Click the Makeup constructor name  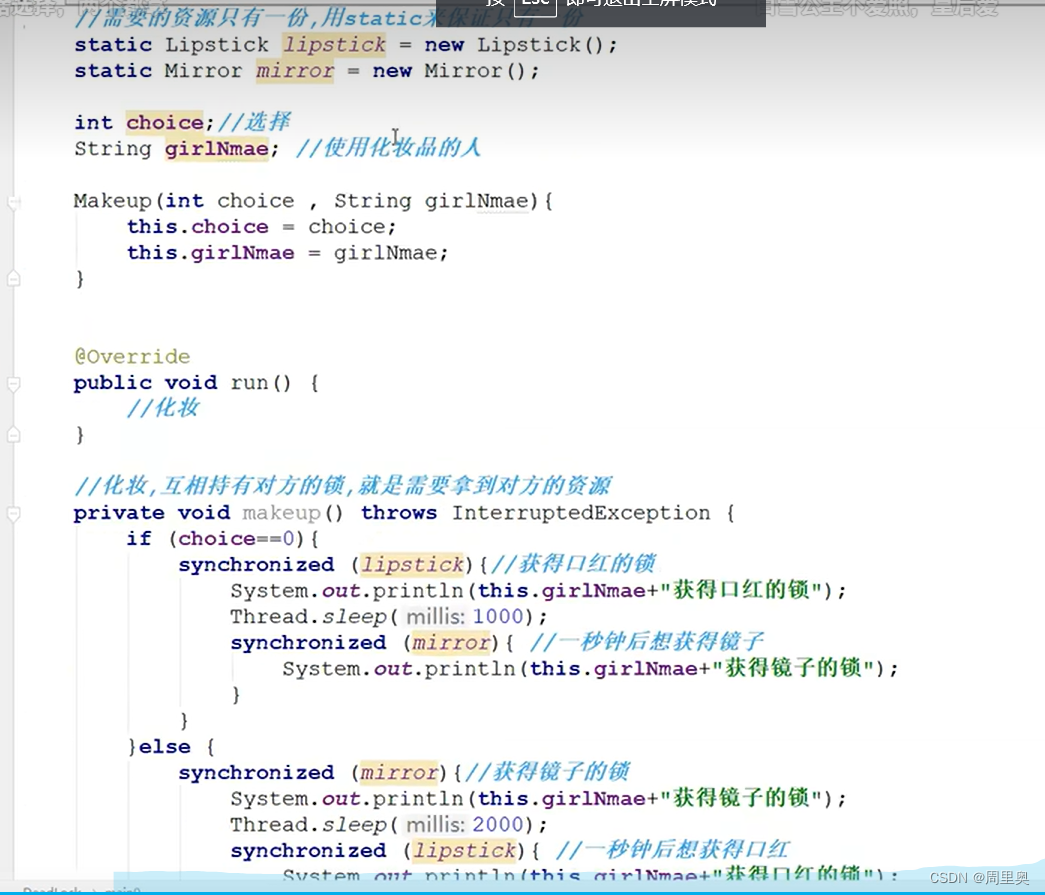[x=113, y=201]
